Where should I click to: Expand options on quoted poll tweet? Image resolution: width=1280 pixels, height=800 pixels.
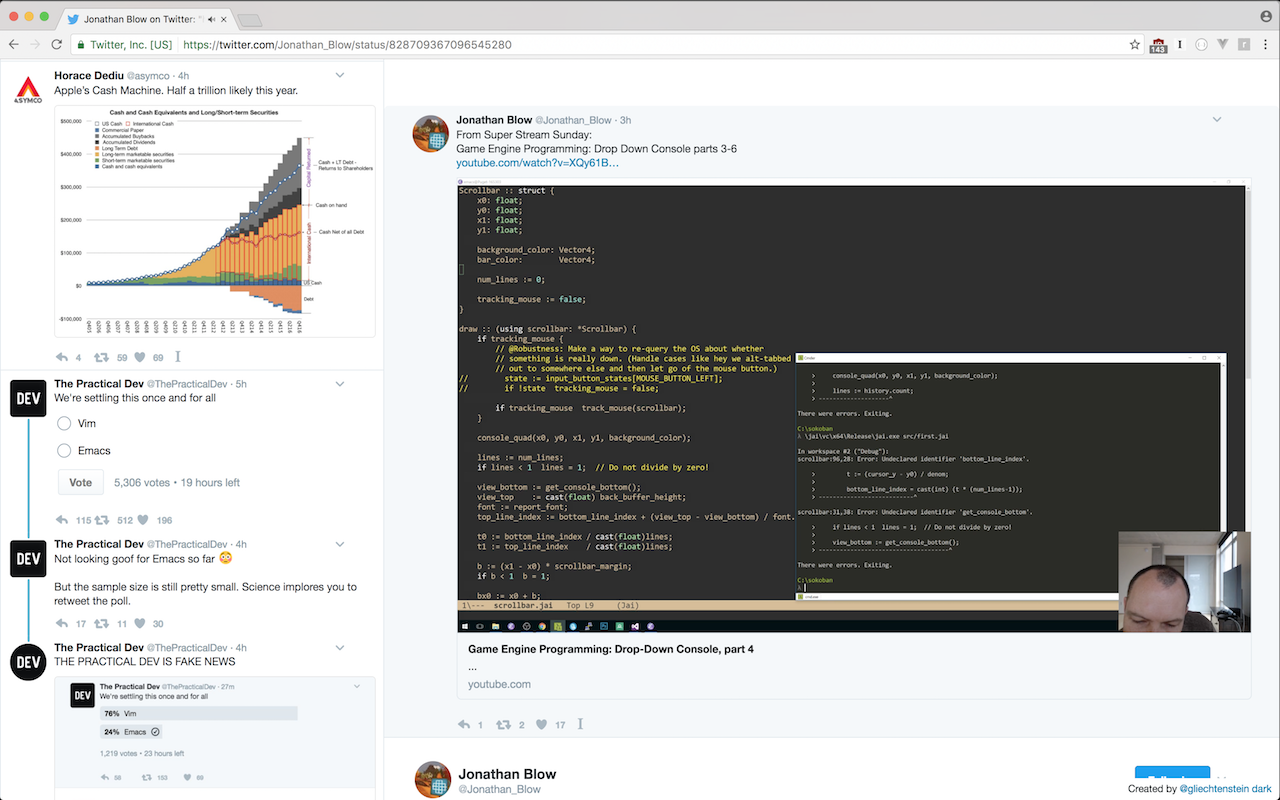pyautogui.click(x=357, y=686)
